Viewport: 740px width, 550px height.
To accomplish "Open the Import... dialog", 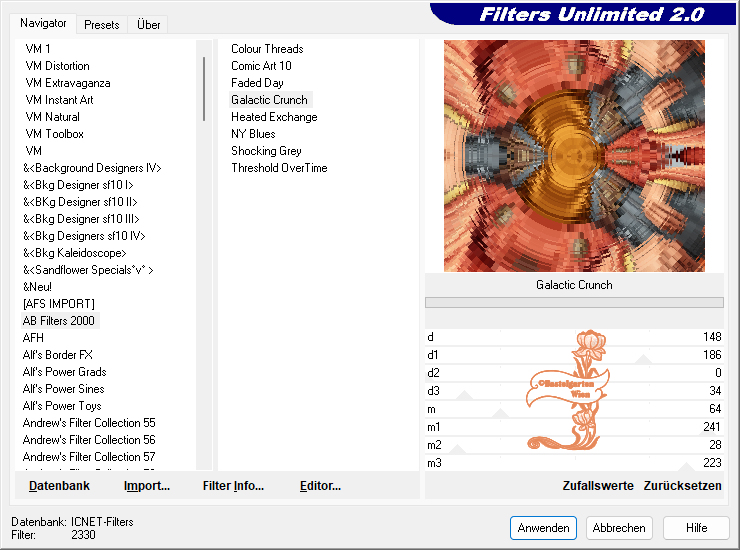I will point(147,486).
